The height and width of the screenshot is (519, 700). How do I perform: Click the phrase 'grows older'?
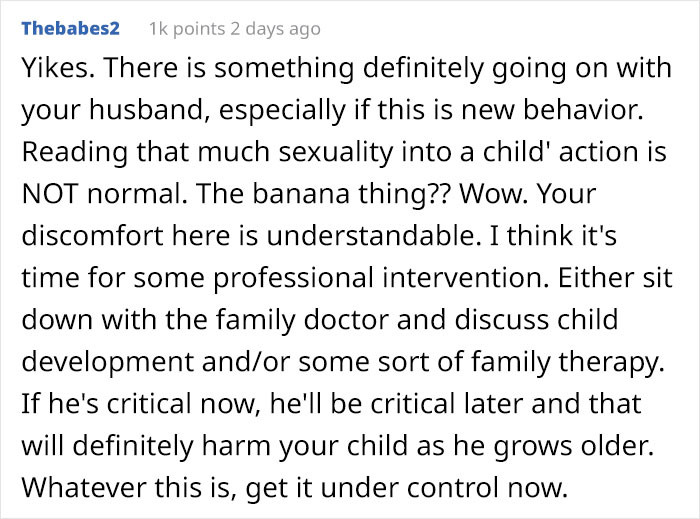tap(569, 446)
